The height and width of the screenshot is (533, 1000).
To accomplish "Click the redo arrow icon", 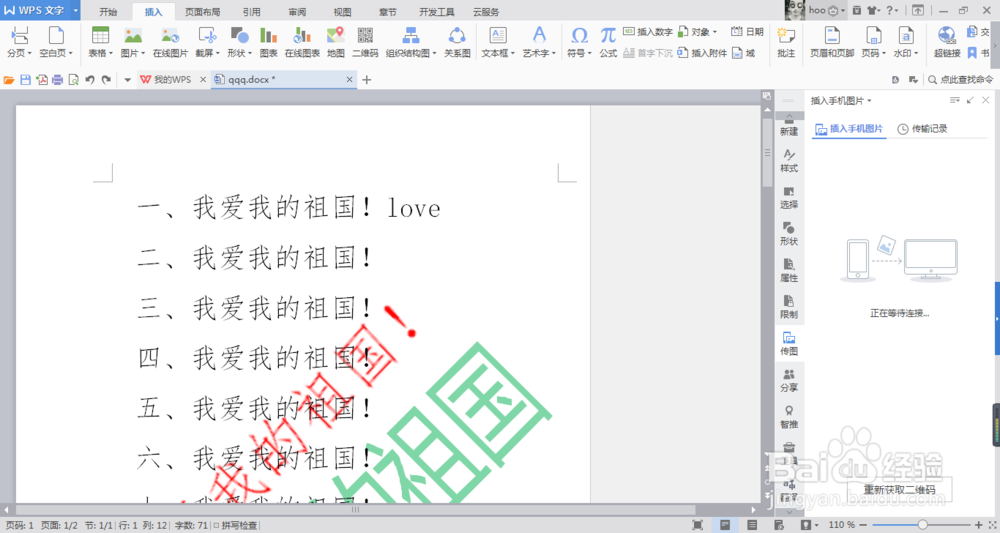I will point(106,80).
